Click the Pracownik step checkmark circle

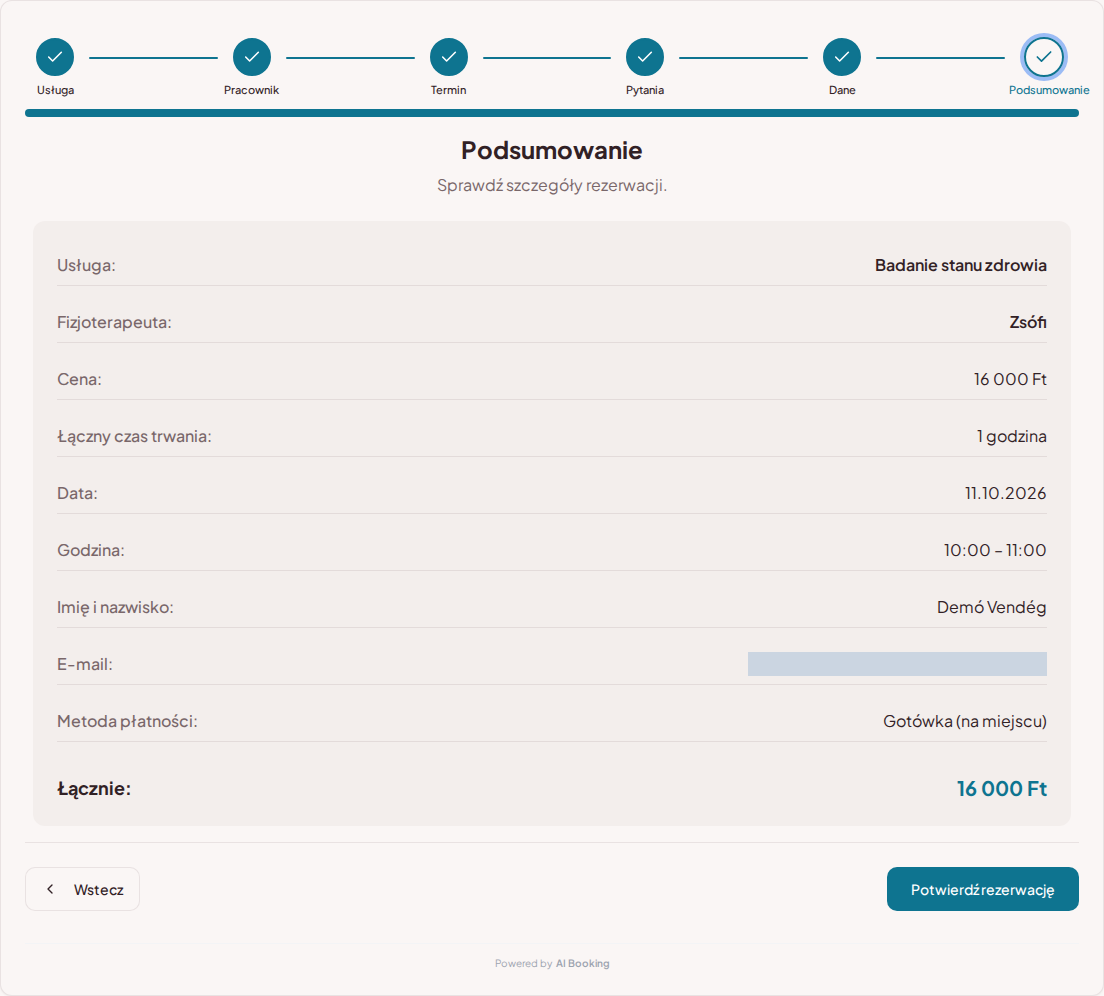[x=252, y=57]
